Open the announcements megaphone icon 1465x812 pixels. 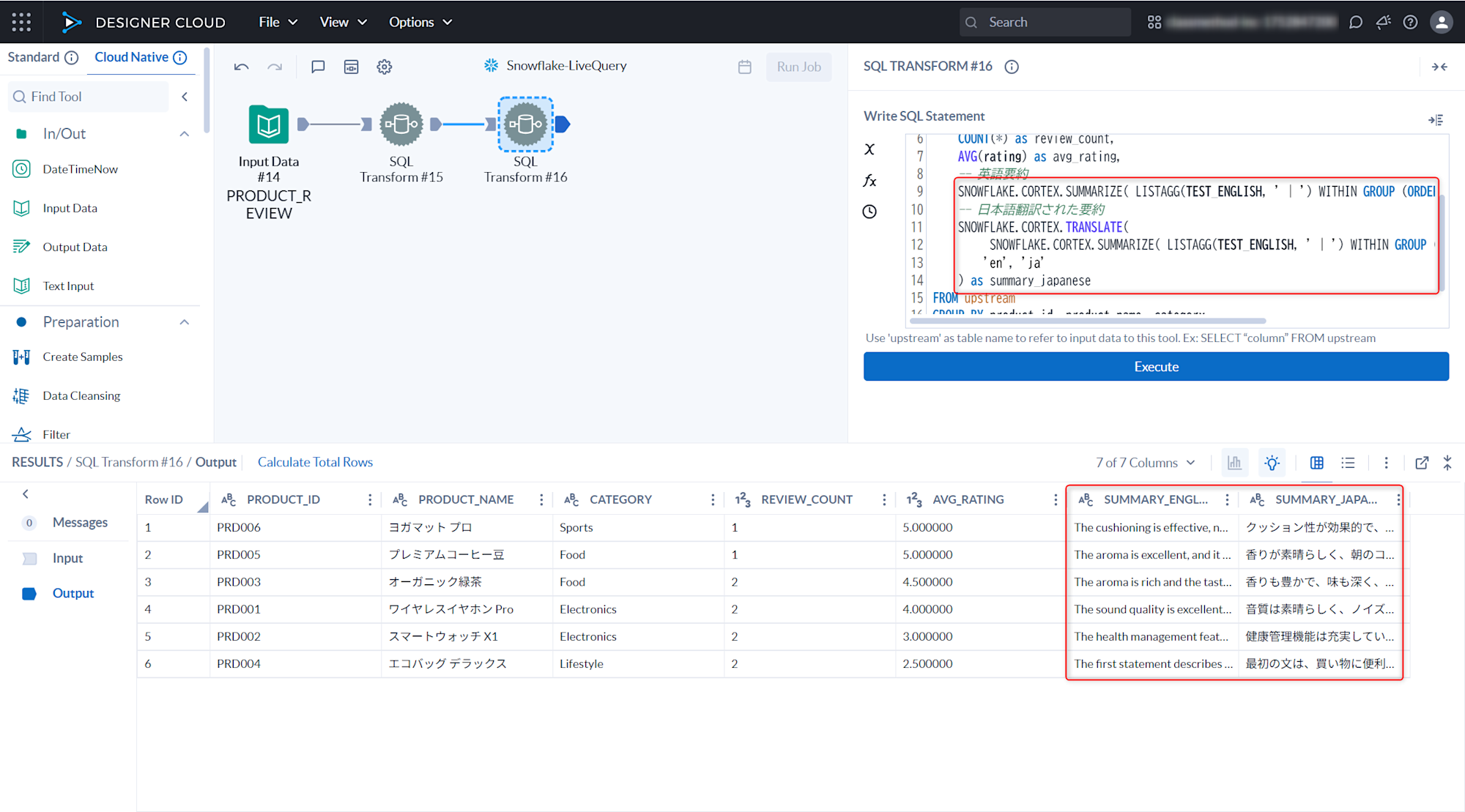(1383, 22)
